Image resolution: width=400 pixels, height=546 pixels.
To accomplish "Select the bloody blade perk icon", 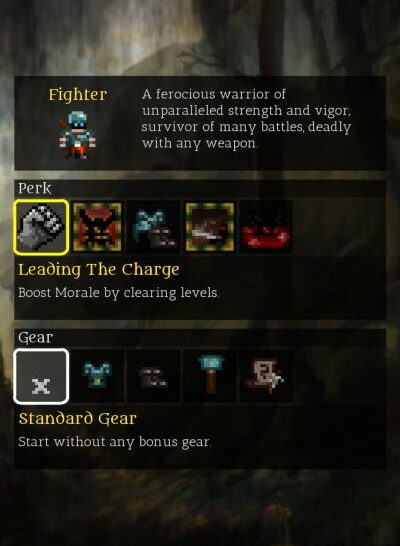I will 210,227.
